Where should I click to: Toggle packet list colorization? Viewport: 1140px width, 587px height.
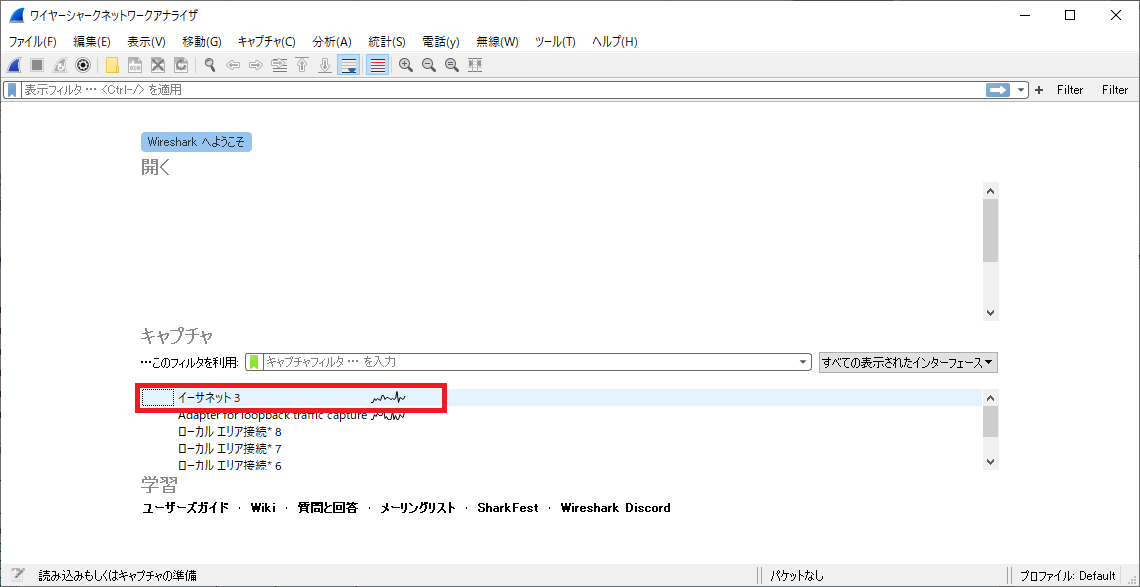(377, 65)
